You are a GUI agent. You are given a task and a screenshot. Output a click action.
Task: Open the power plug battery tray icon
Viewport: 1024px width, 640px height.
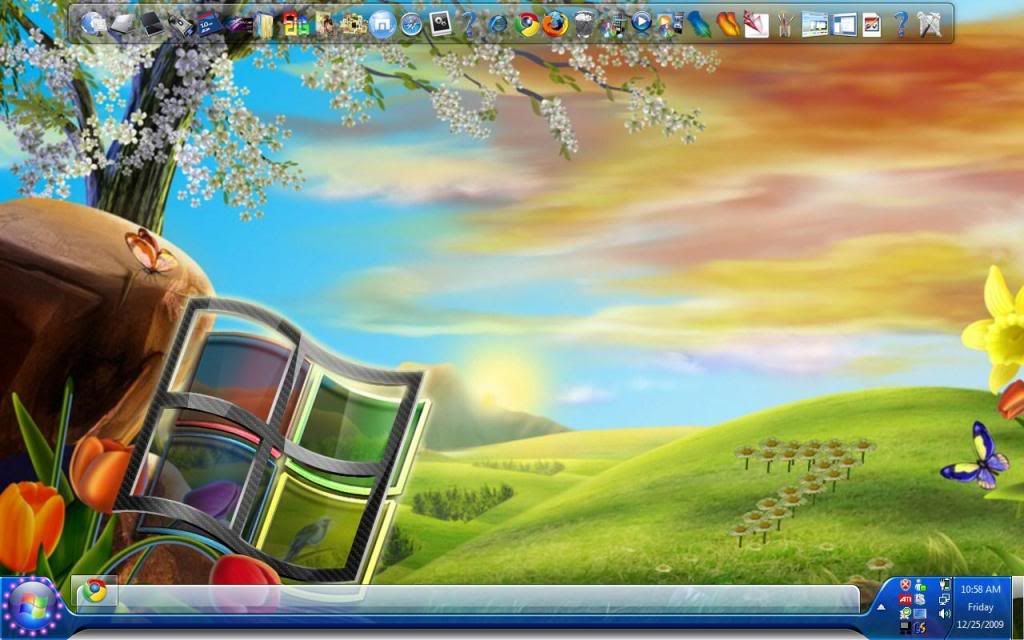[946, 584]
